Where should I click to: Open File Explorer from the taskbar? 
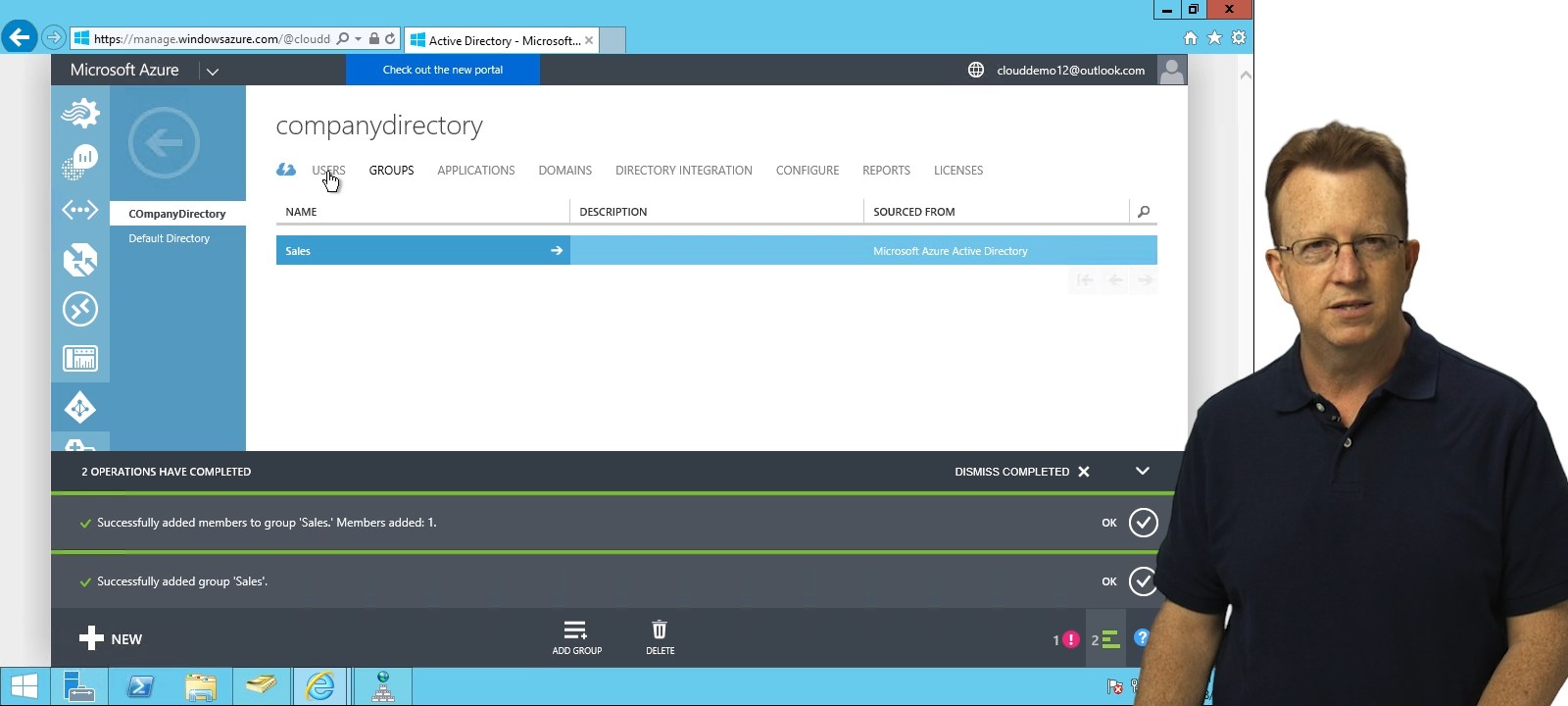(x=201, y=686)
